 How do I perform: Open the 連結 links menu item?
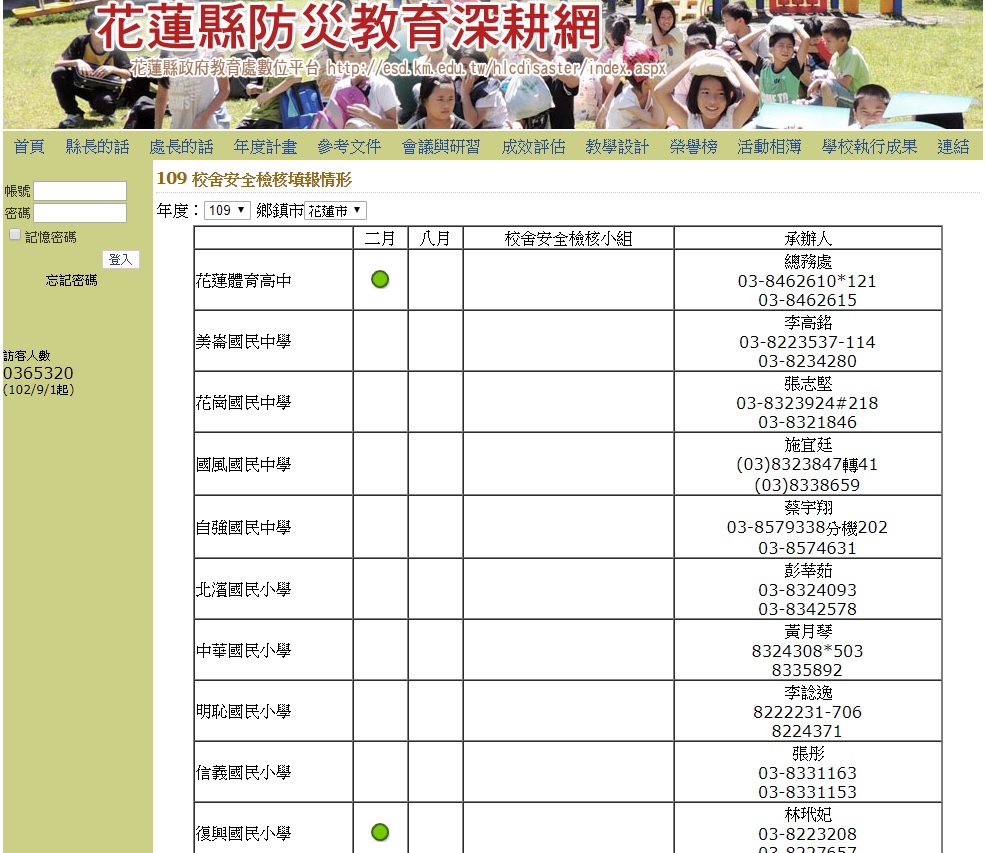coord(953,147)
